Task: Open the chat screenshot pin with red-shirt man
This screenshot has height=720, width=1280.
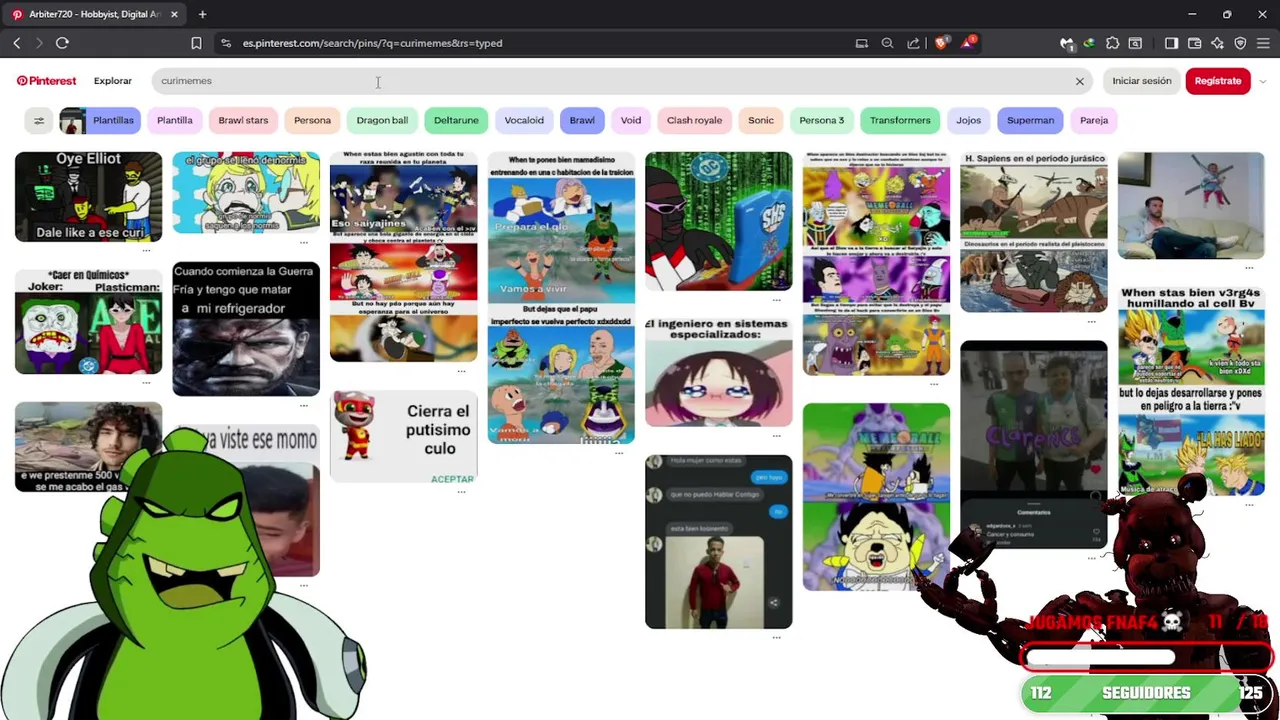Action: click(x=718, y=542)
